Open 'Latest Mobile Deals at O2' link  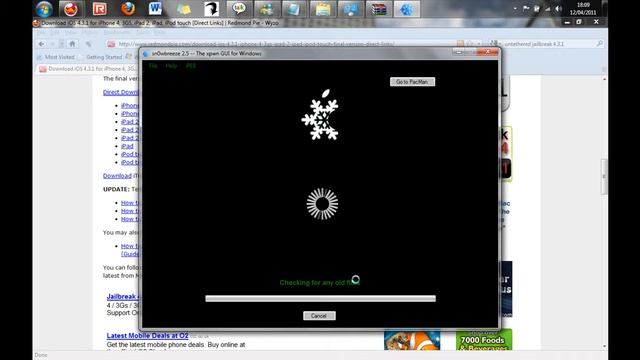(147, 336)
